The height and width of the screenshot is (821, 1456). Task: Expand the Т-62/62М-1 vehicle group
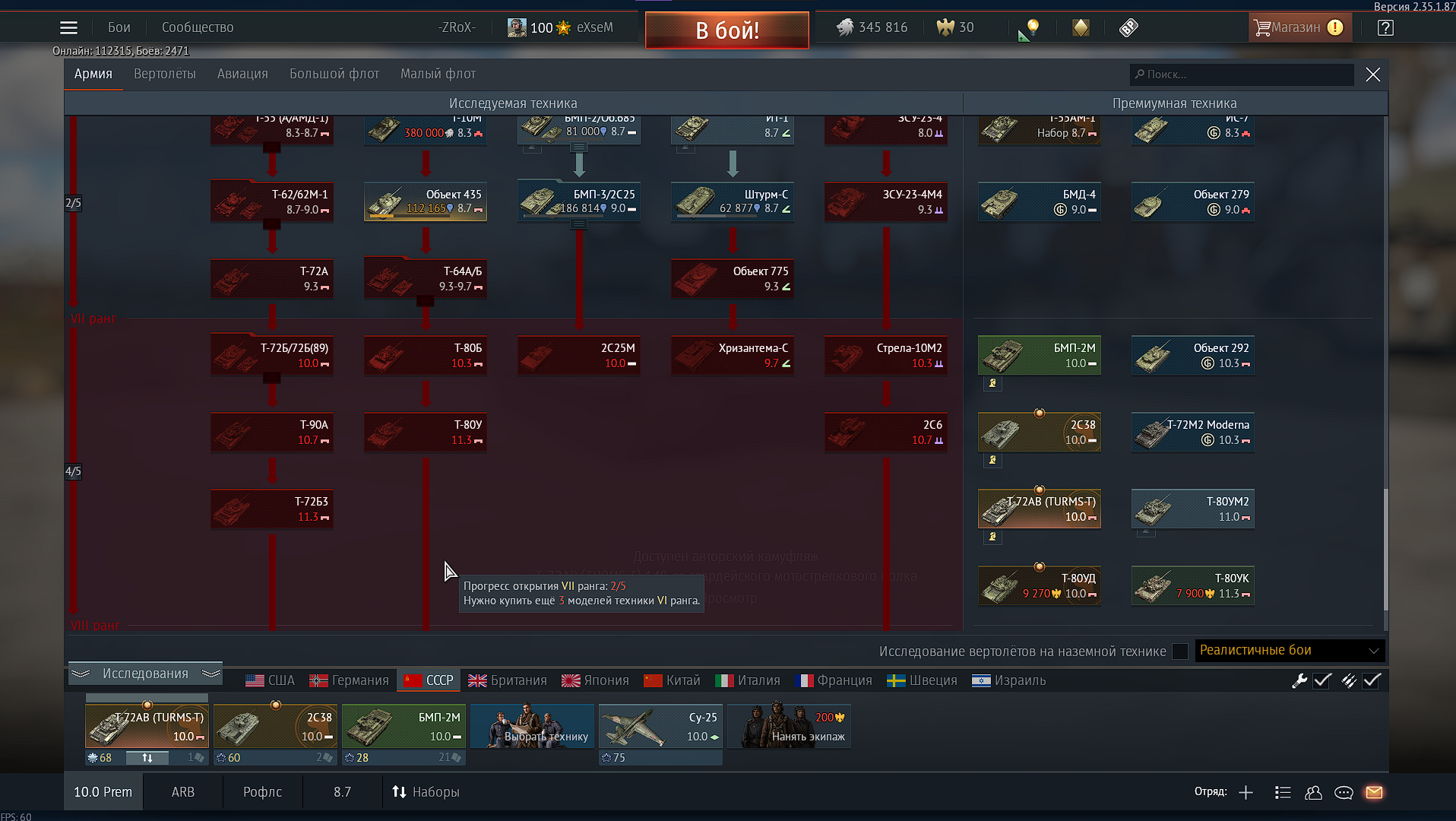pyautogui.click(x=272, y=224)
